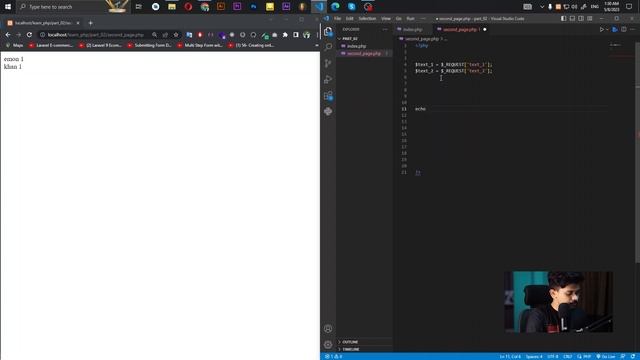Toggle the primary side bar layout icon
Image resolution: width=640 pixels, height=360 pixels.
563,18
